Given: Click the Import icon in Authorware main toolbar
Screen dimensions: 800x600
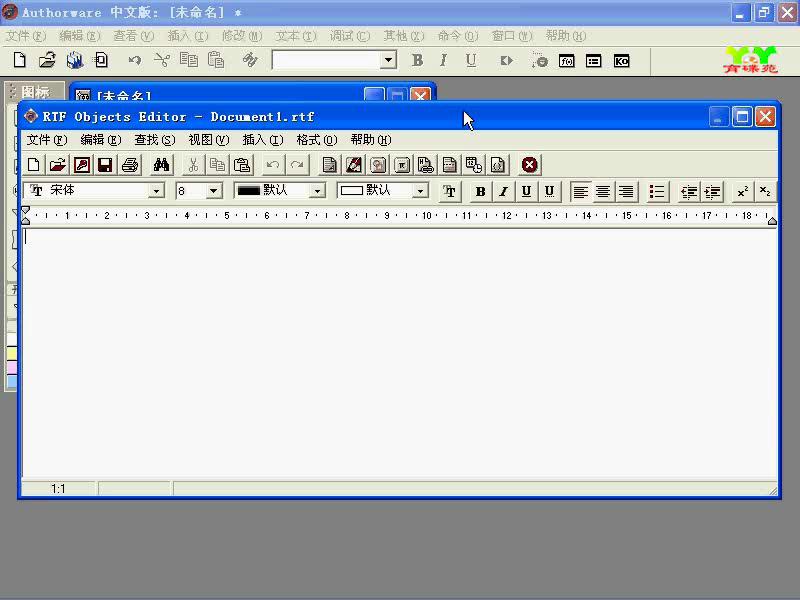Looking at the screenshot, I should pyautogui.click(x=101, y=60).
